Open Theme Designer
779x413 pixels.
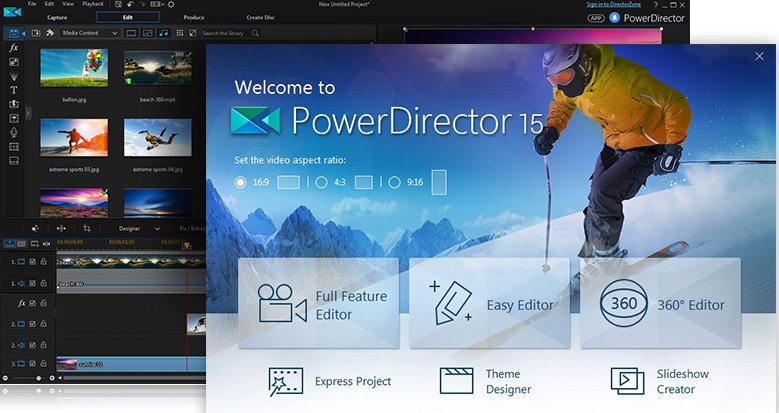coord(485,382)
